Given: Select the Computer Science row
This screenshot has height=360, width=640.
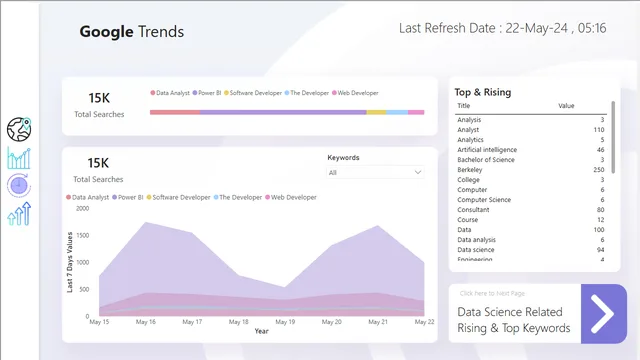Looking at the screenshot, I should [531, 200].
